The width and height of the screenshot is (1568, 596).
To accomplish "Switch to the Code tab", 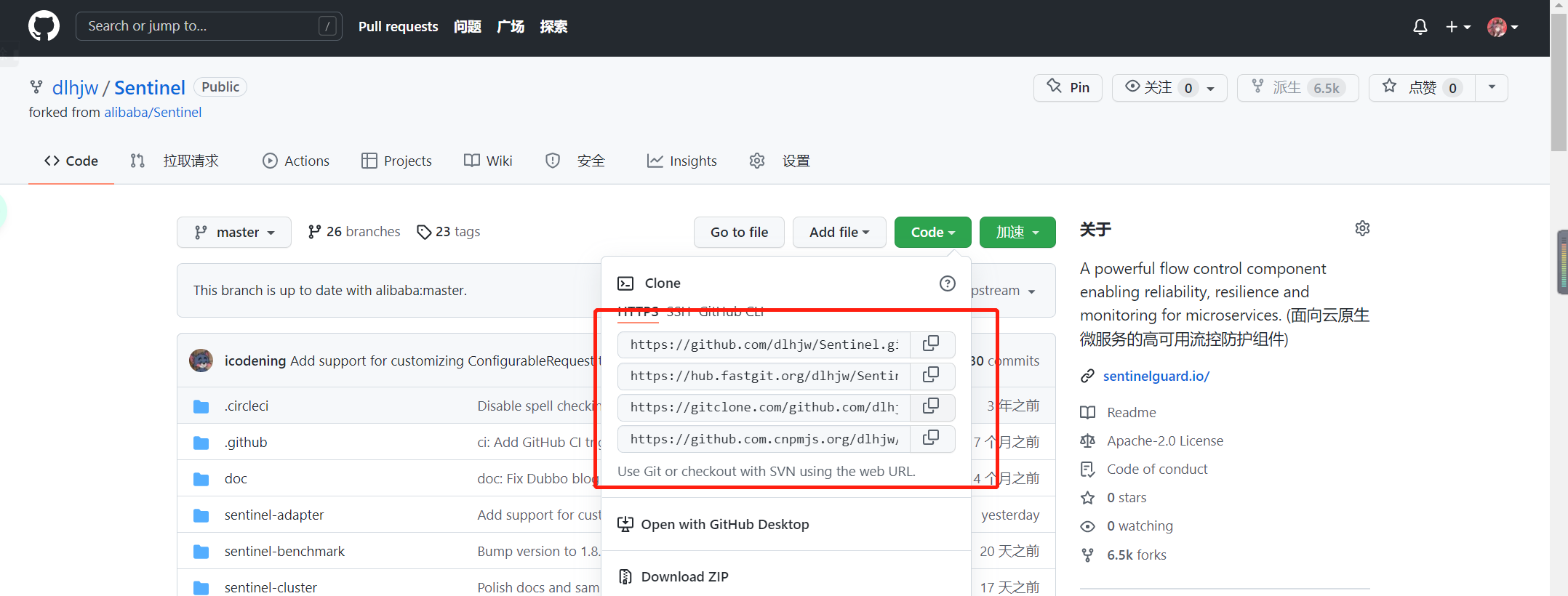I will [71, 161].
